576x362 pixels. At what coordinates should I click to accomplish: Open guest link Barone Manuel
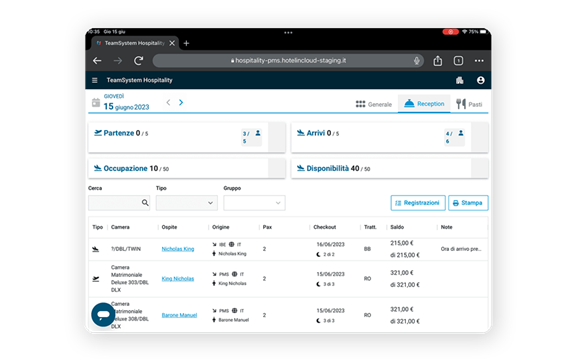tap(179, 315)
